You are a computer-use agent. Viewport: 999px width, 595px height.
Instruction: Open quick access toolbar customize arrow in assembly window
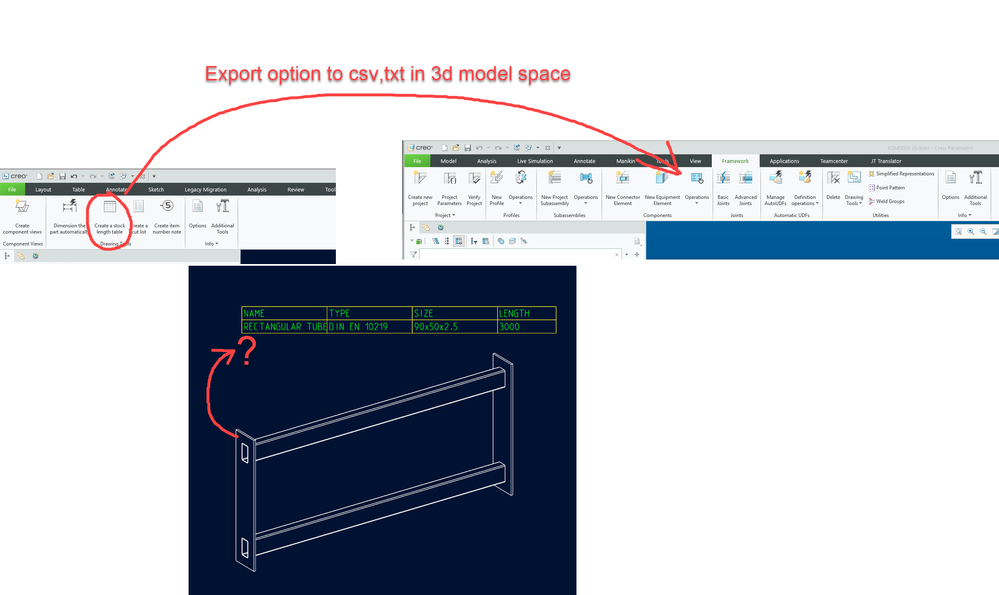(x=559, y=148)
